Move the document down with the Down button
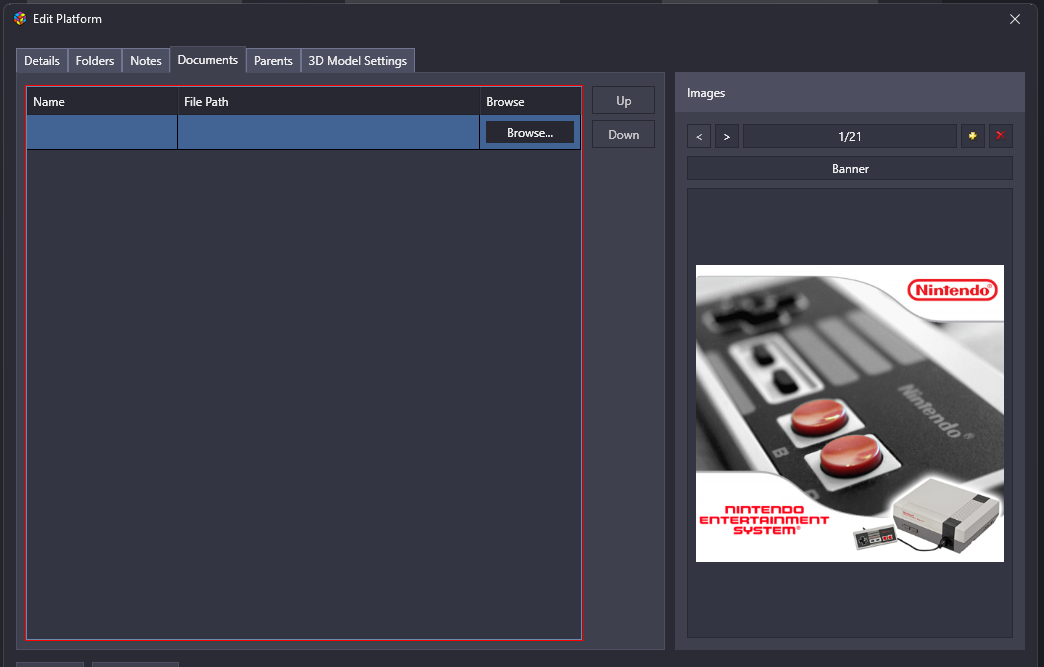 click(x=623, y=135)
